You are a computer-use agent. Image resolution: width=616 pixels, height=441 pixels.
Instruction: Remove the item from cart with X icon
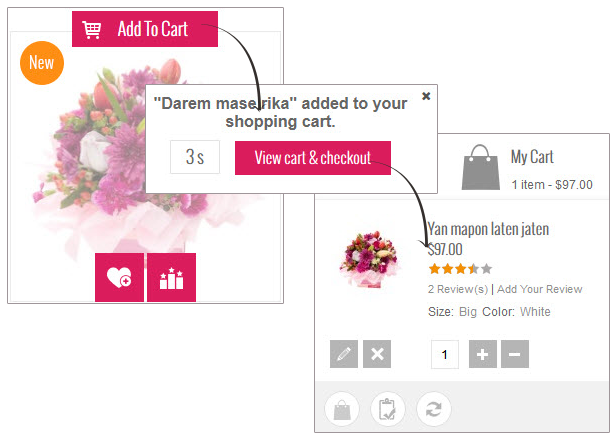tap(377, 354)
